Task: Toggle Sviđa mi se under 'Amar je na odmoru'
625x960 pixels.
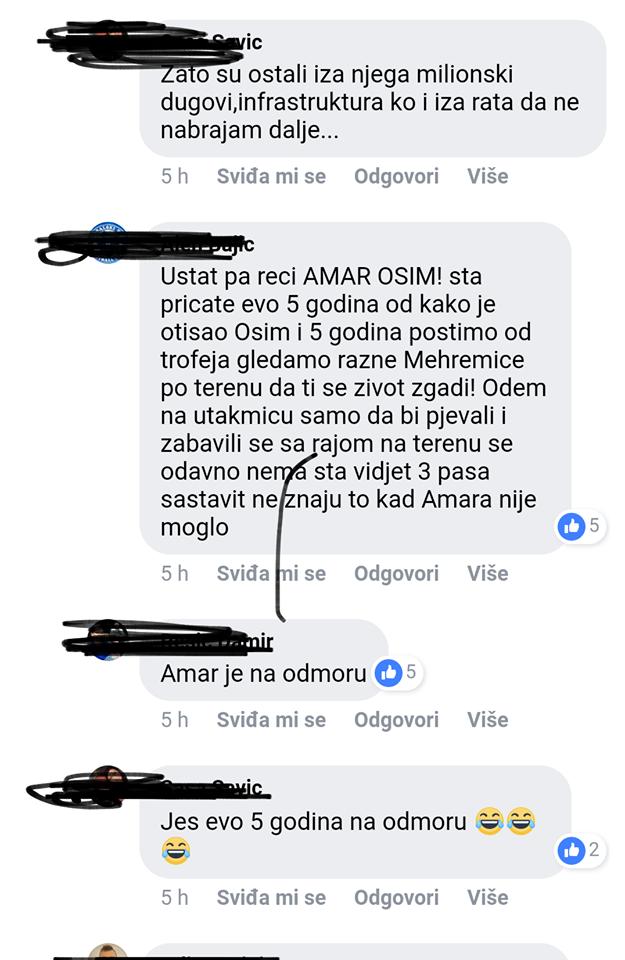Action: [x=271, y=720]
